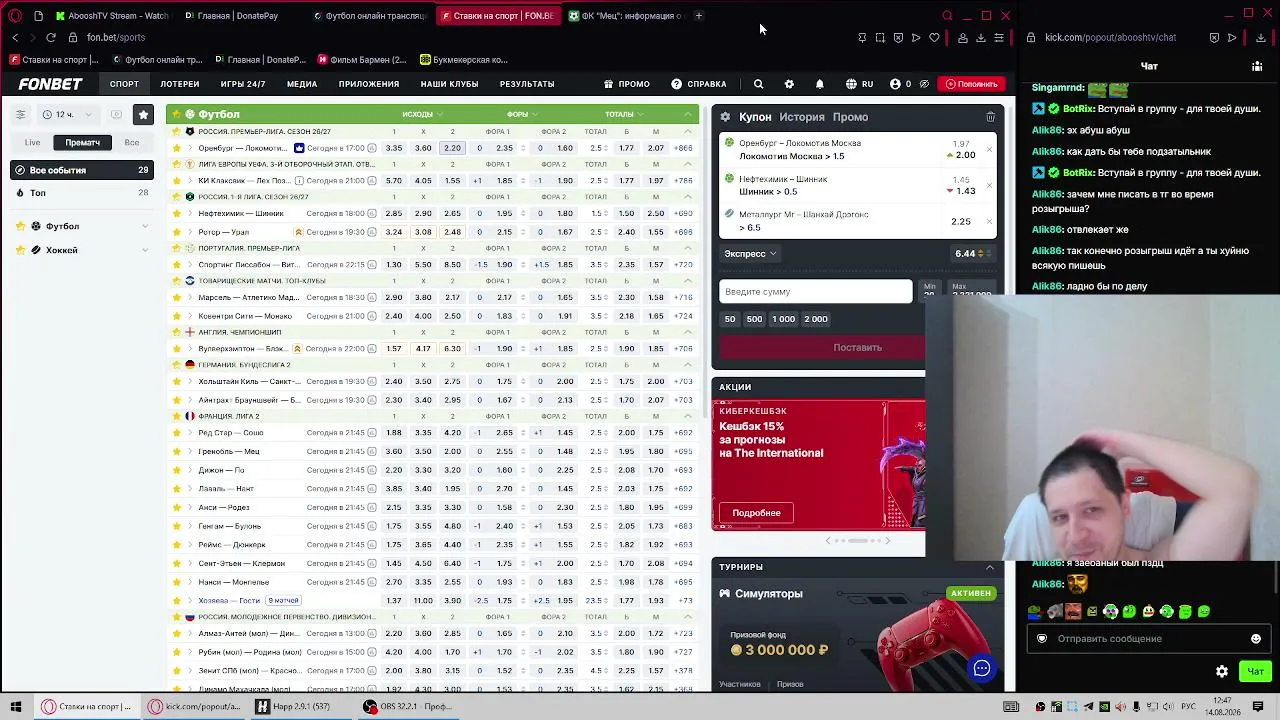The width and height of the screenshot is (1280, 720).
Task: Choose the 500 quick stake amount
Action: coord(754,319)
